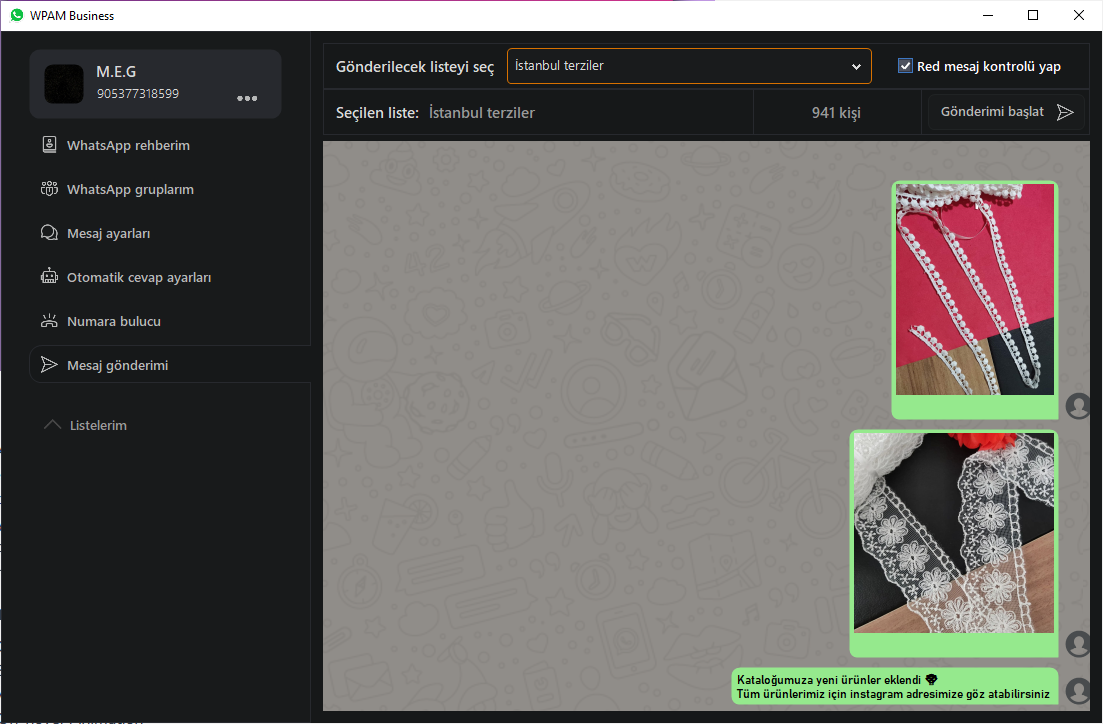The height and width of the screenshot is (724, 1103).
Task: Open the WhatsApp gruplarım menu item
Action: (x=130, y=189)
